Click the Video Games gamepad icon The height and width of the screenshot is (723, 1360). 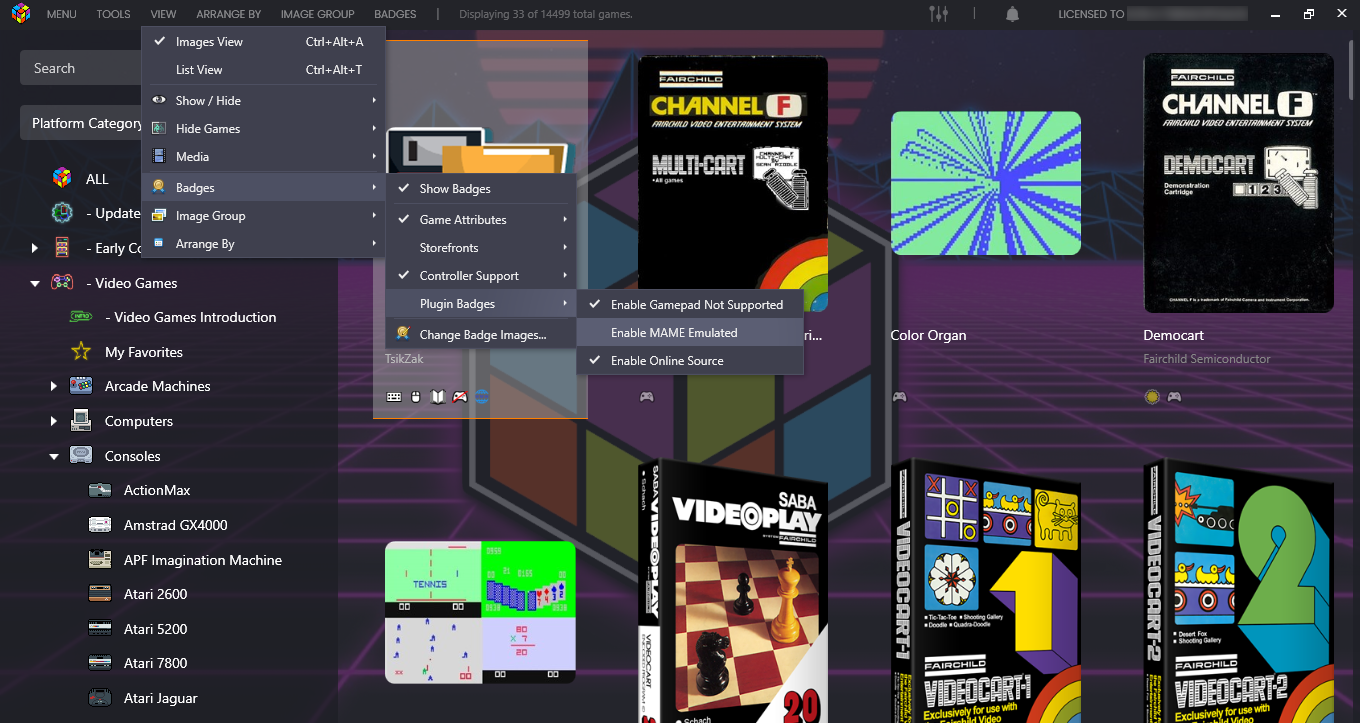[62, 283]
